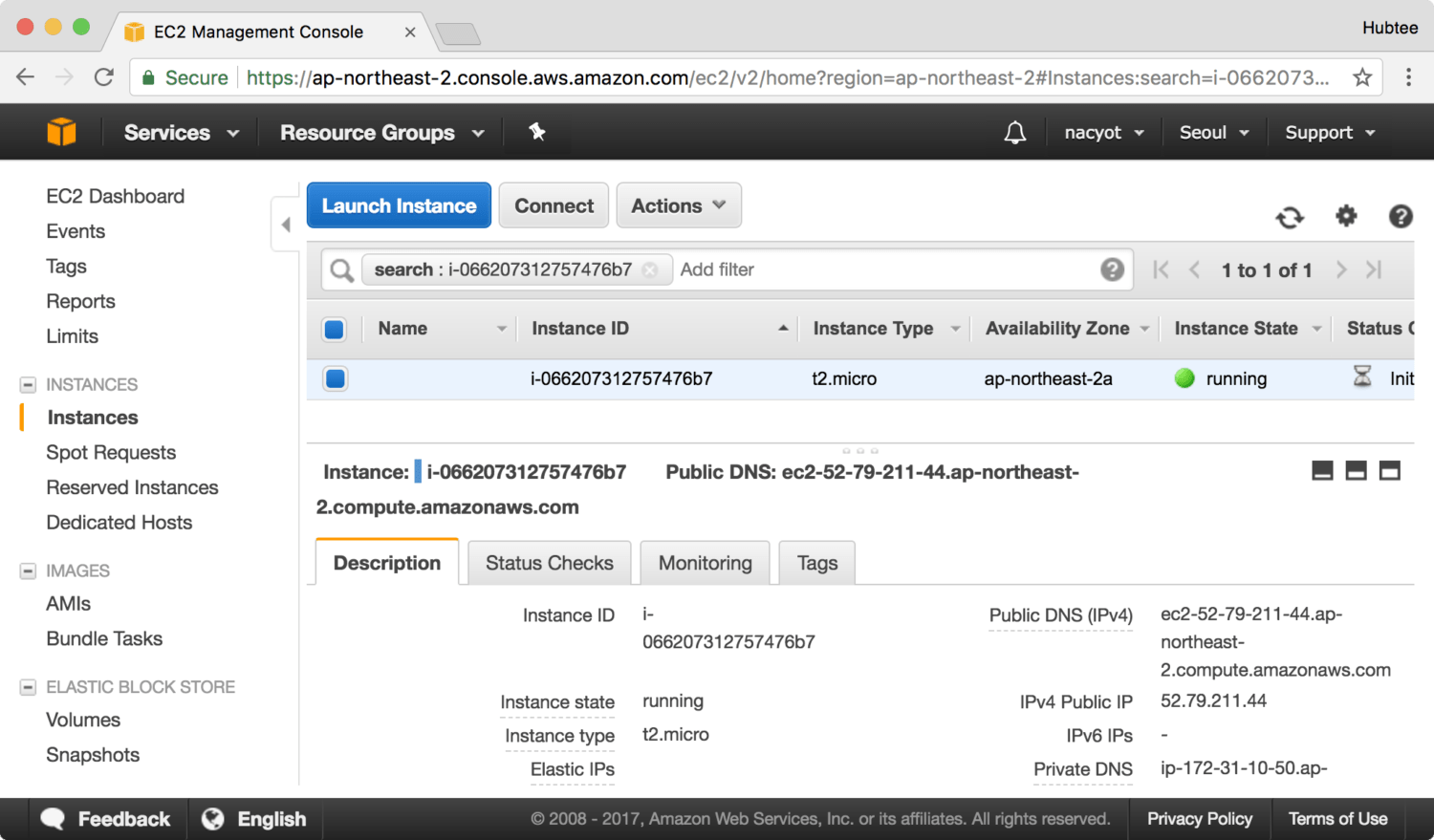Click the pin shortcut icon in navbar

click(537, 132)
